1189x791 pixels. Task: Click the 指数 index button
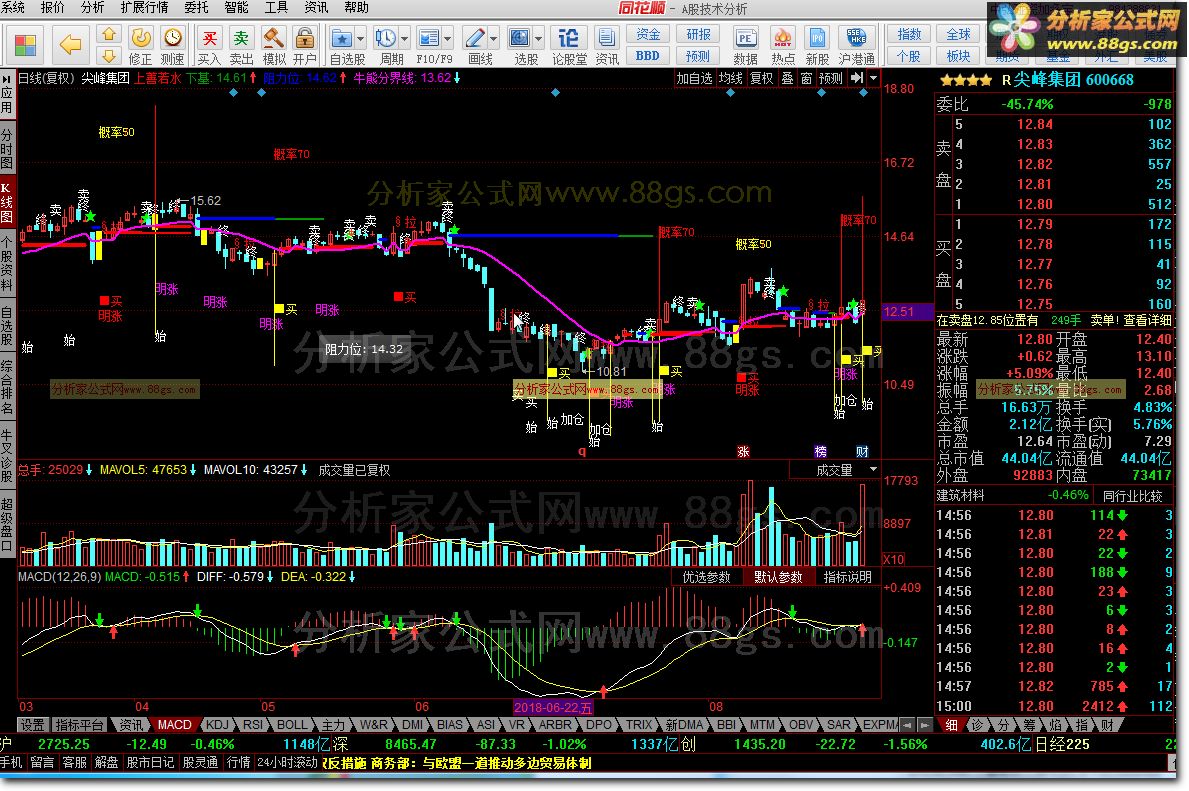908,34
